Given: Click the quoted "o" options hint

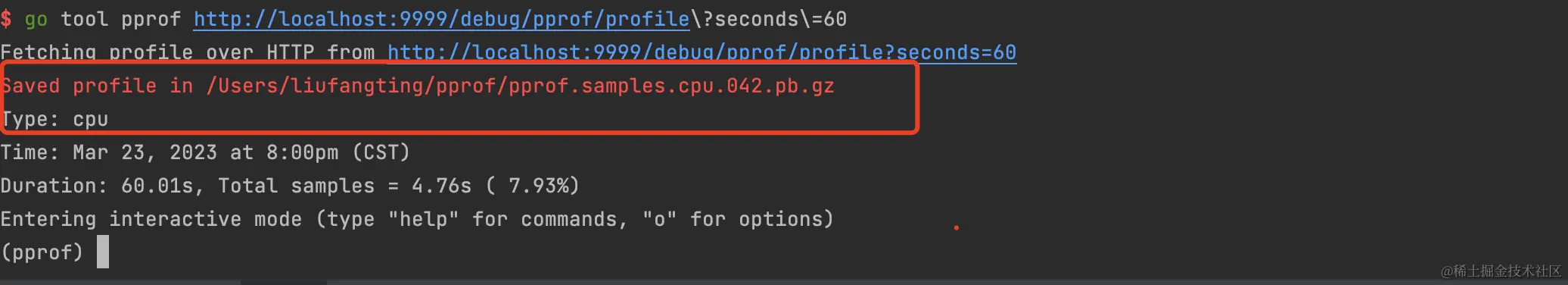Looking at the screenshot, I should pyautogui.click(x=659, y=219).
